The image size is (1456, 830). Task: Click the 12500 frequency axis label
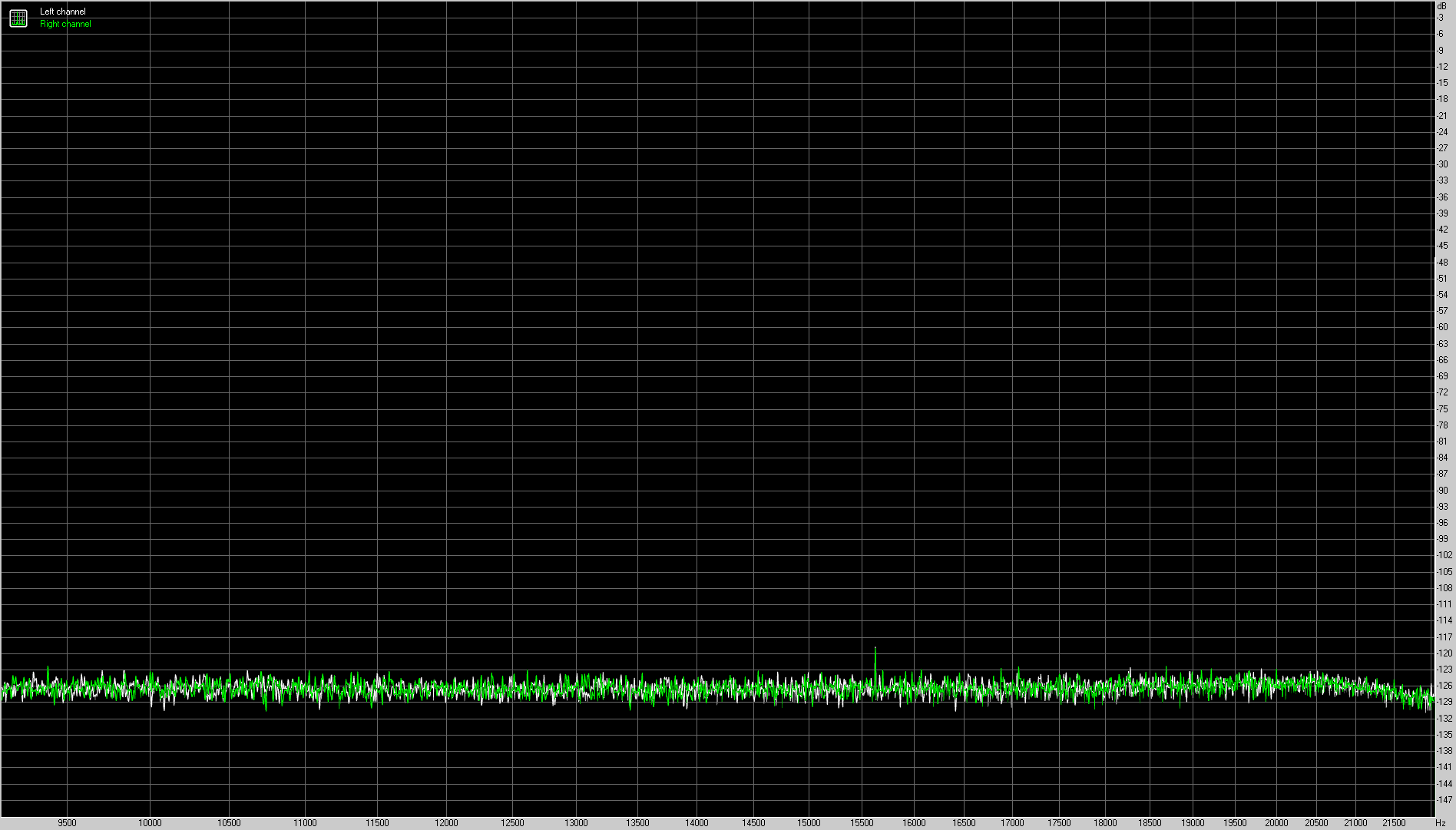[512, 823]
